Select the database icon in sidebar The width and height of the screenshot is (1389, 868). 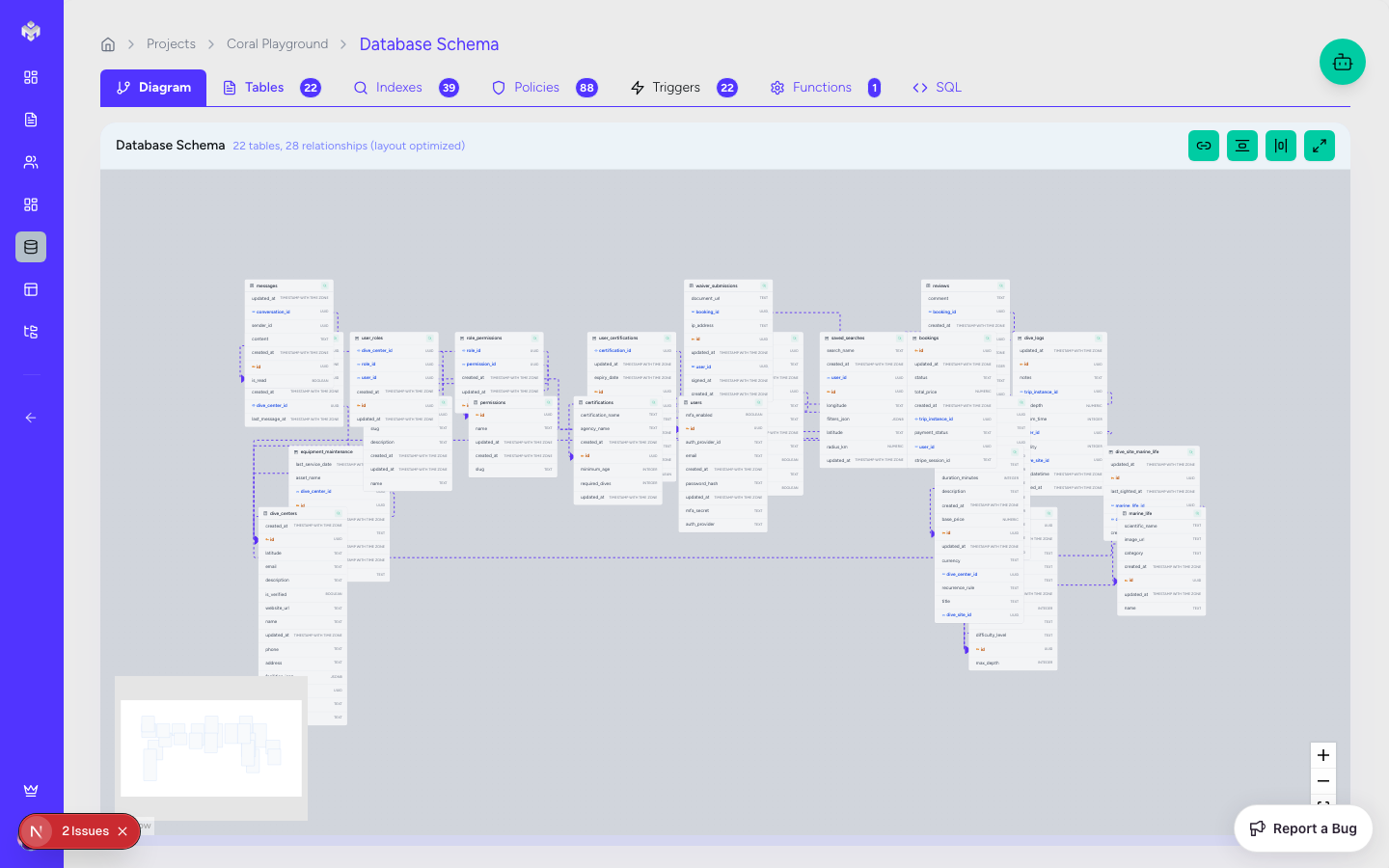coord(31,247)
